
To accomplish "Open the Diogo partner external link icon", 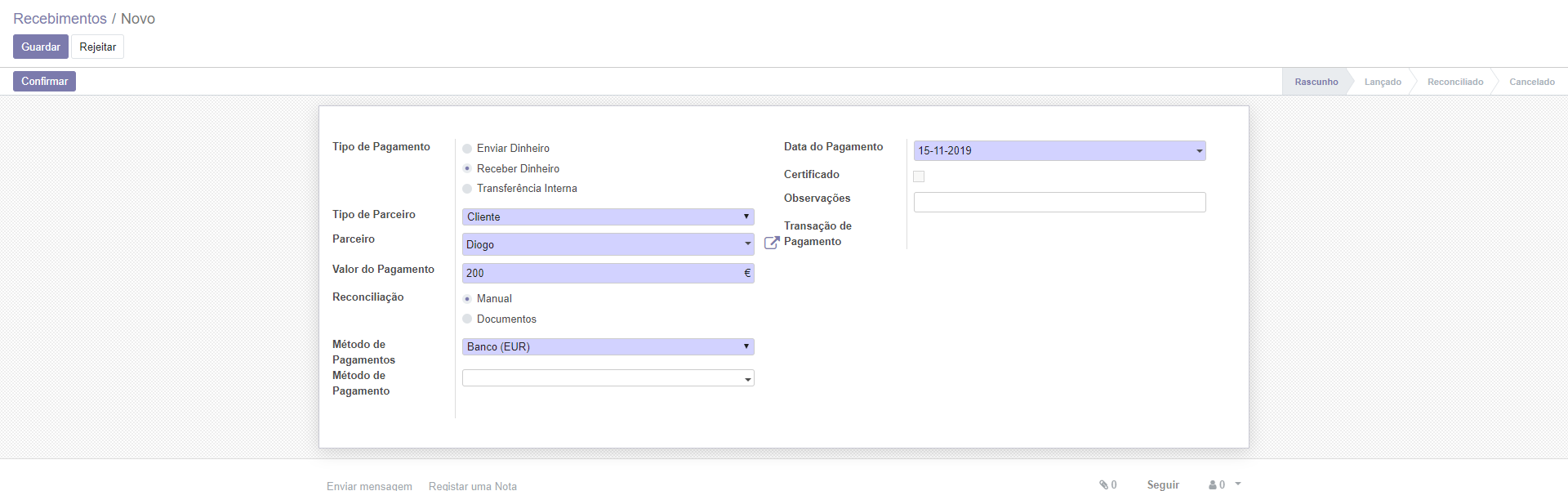I will click(x=771, y=243).
